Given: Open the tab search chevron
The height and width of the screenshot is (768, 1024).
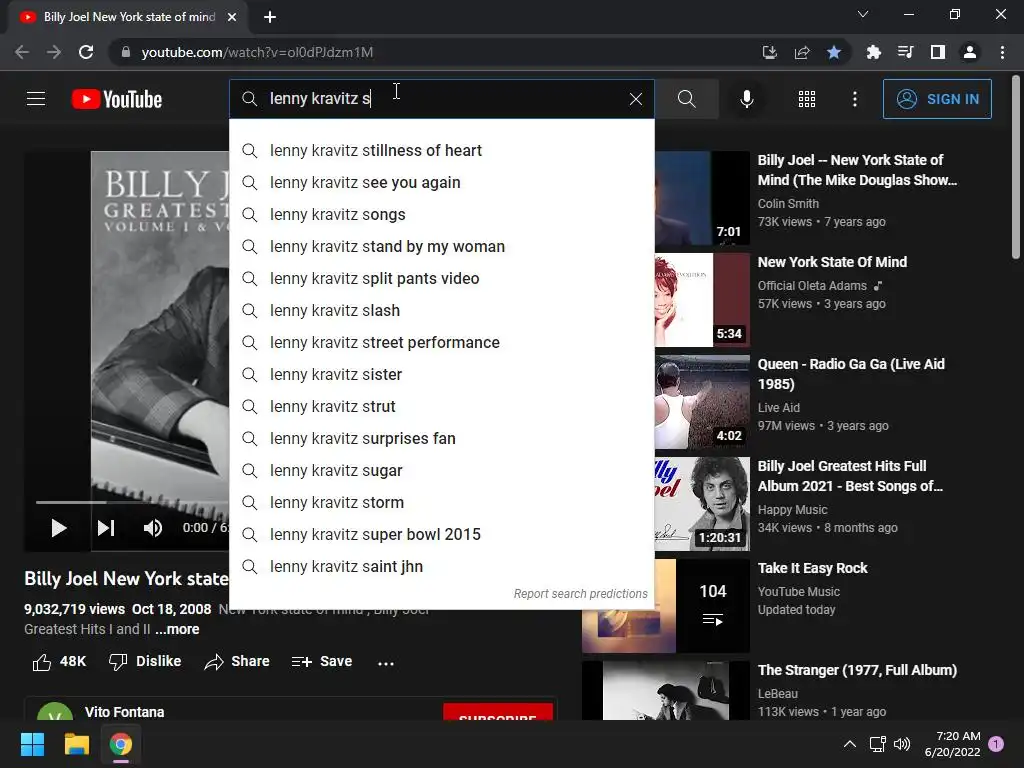Looking at the screenshot, I should pyautogui.click(x=863, y=14).
